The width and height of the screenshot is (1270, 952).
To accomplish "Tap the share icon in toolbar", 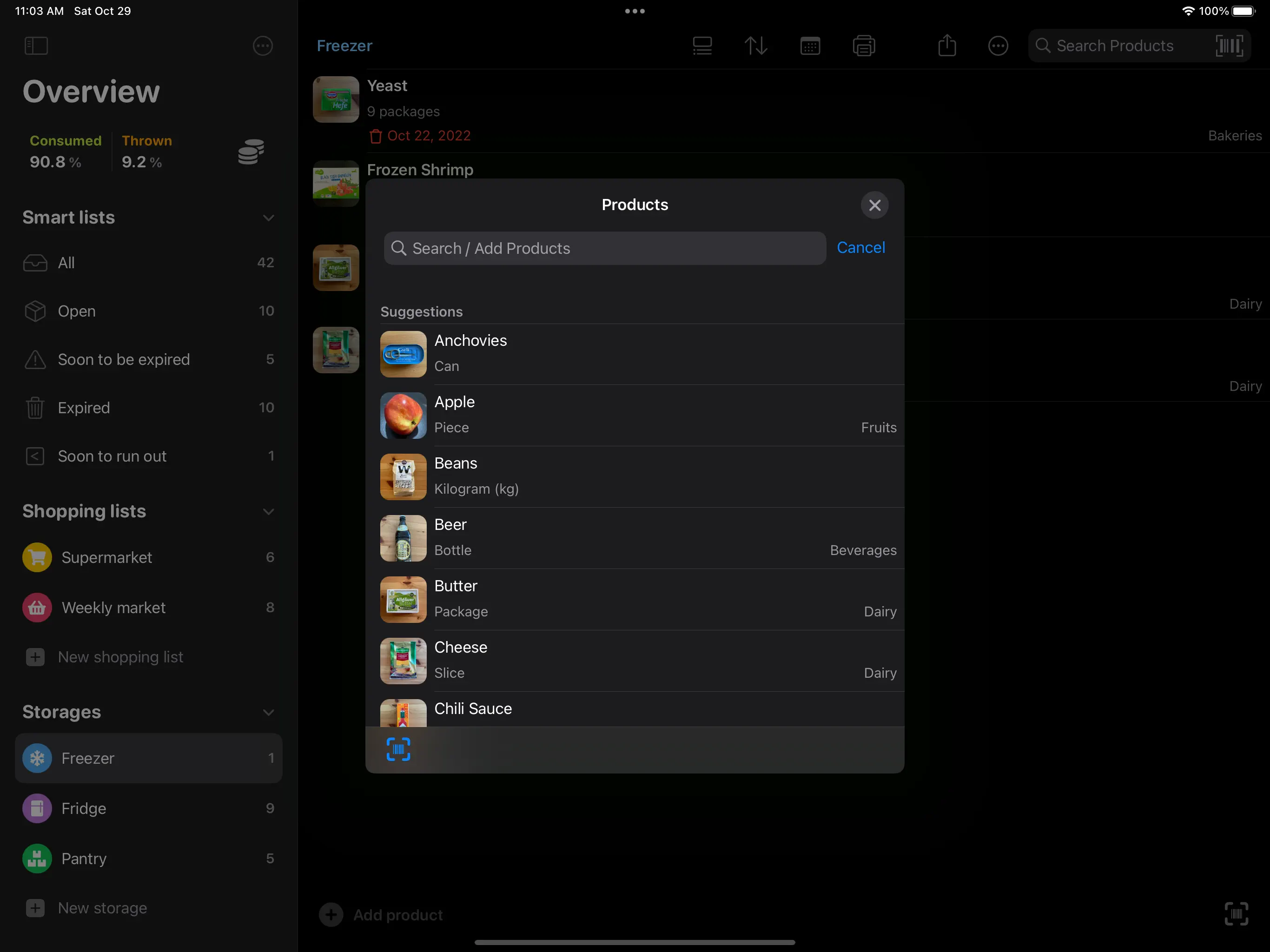I will 947,46.
